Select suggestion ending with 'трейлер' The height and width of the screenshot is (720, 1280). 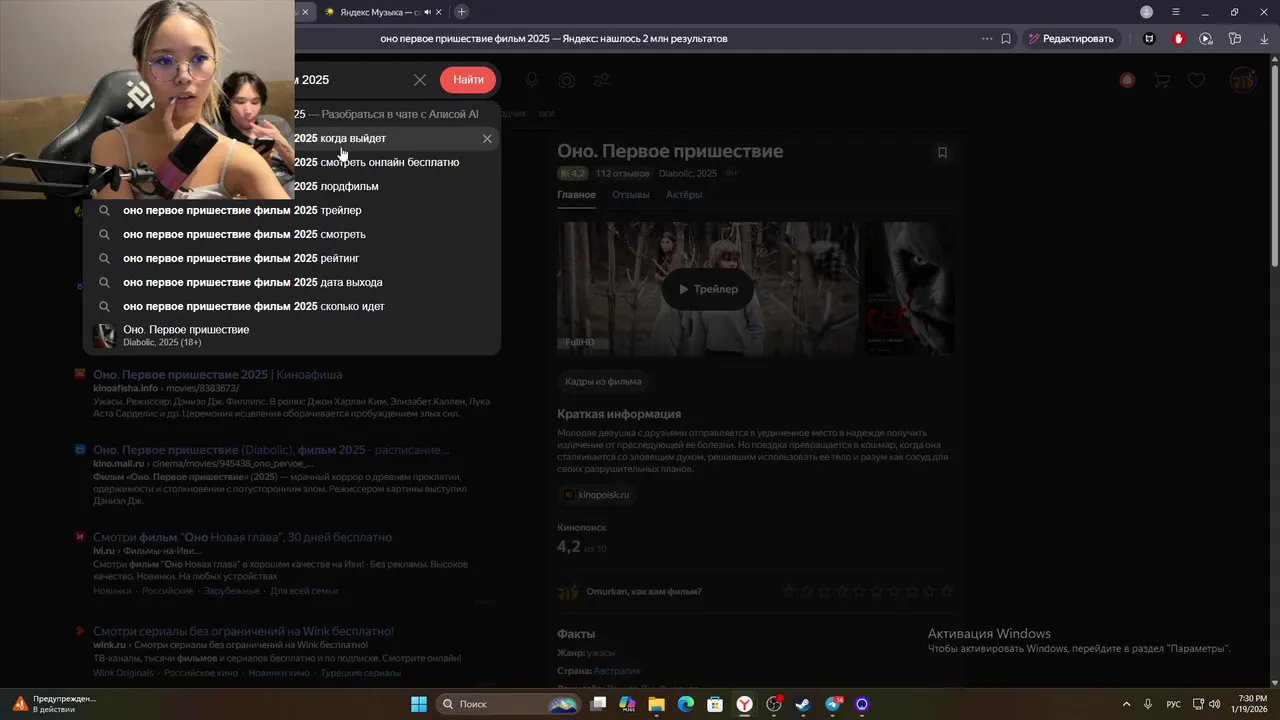coord(292,210)
